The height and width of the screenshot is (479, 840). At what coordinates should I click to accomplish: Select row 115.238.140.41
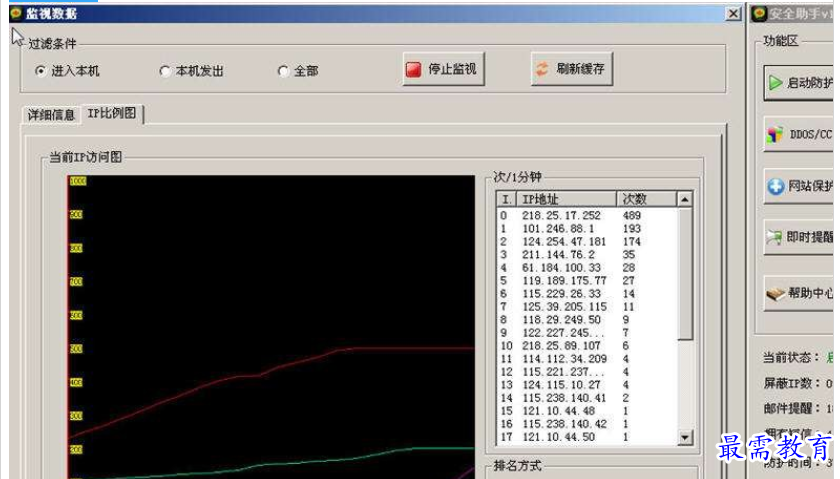click(x=587, y=398)
